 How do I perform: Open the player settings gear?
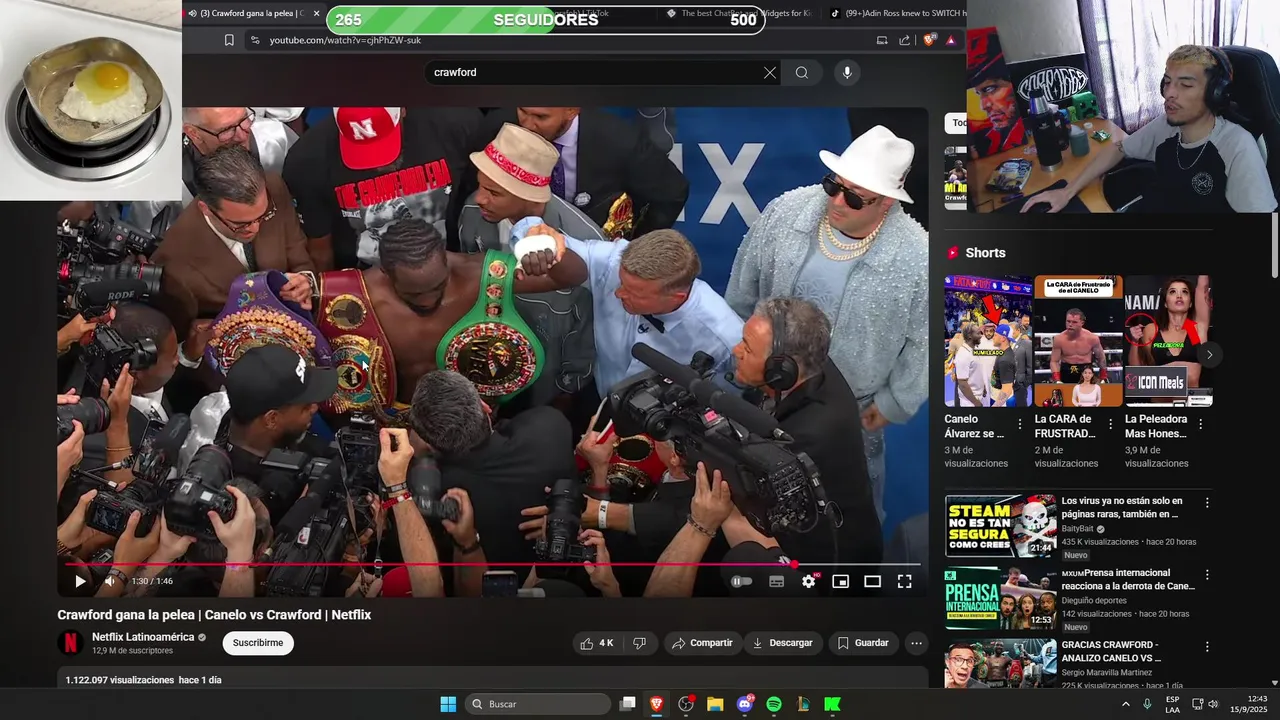808,581
